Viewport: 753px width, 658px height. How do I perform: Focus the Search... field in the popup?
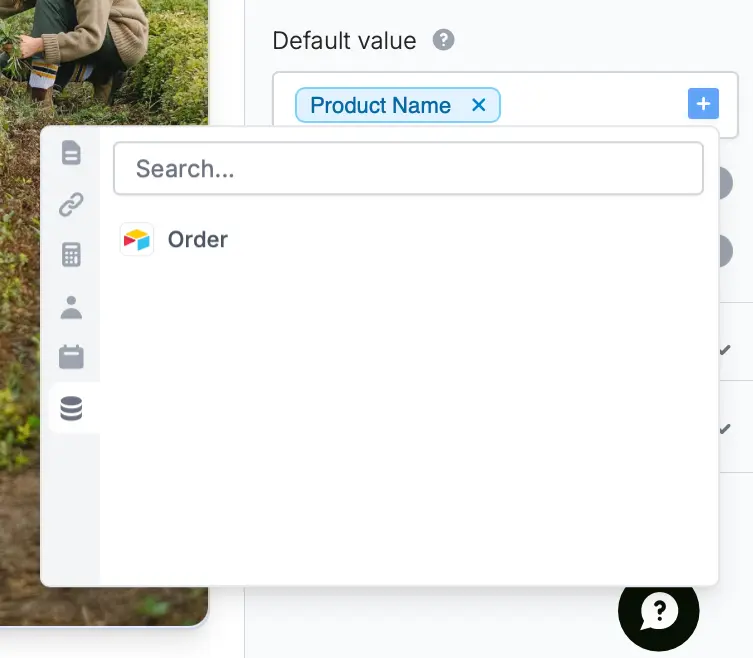pos(408,169)
